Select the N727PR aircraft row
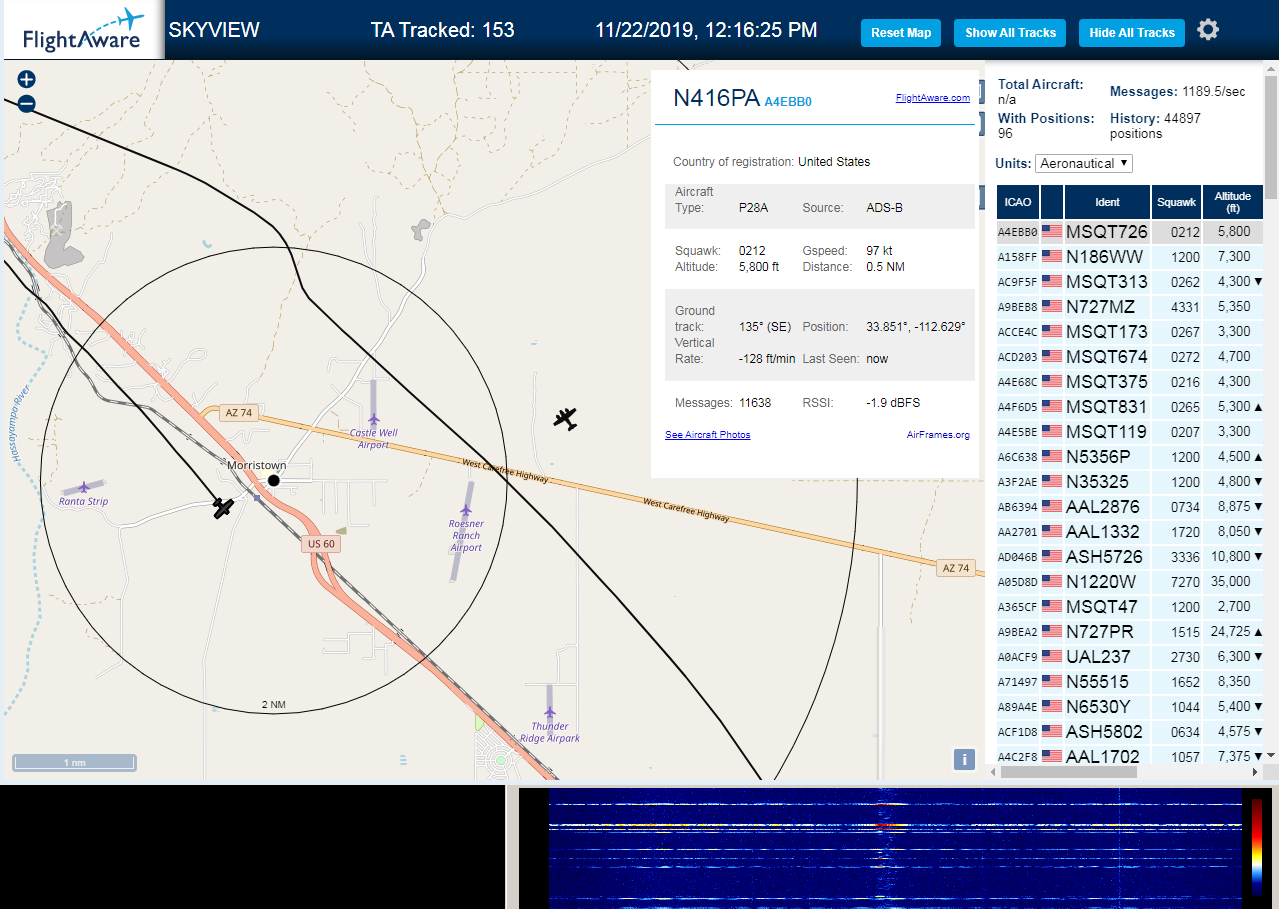This screenshot has height=909, width=1279. tap(1130, 631)
